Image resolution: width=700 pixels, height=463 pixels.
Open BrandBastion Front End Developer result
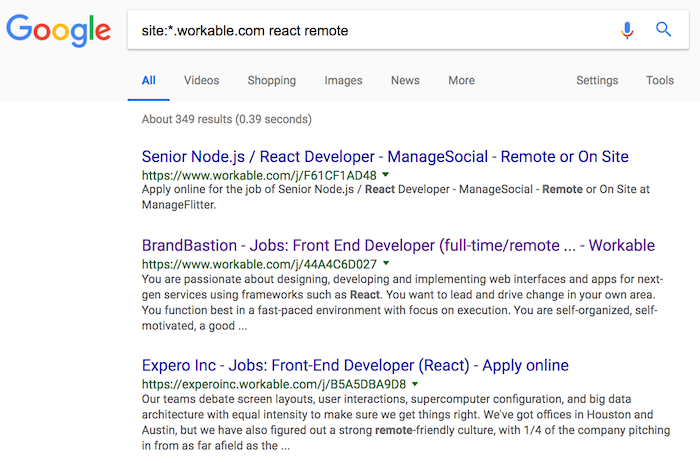pyautogui.click(x=398, y=246)
